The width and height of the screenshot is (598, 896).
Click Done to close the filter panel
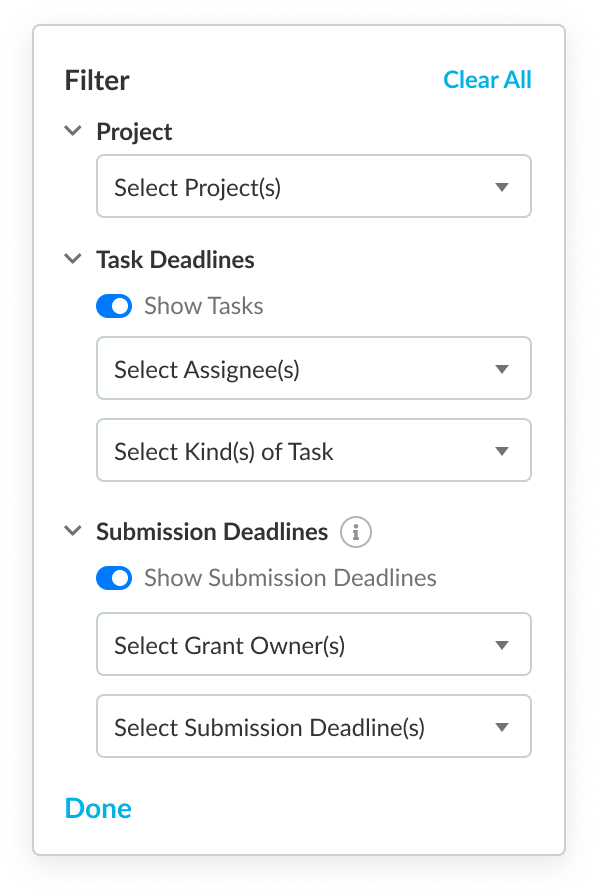coord(98,809)
